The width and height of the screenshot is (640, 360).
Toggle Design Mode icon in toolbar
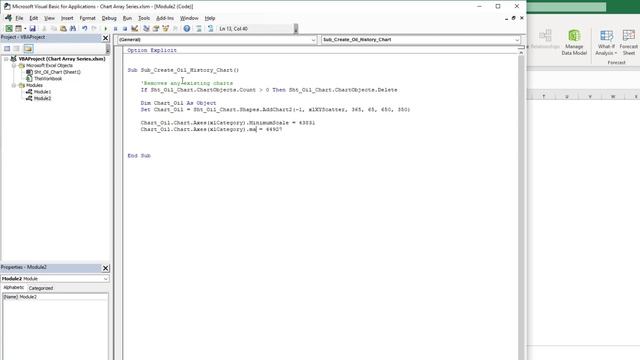coord(135,29)
